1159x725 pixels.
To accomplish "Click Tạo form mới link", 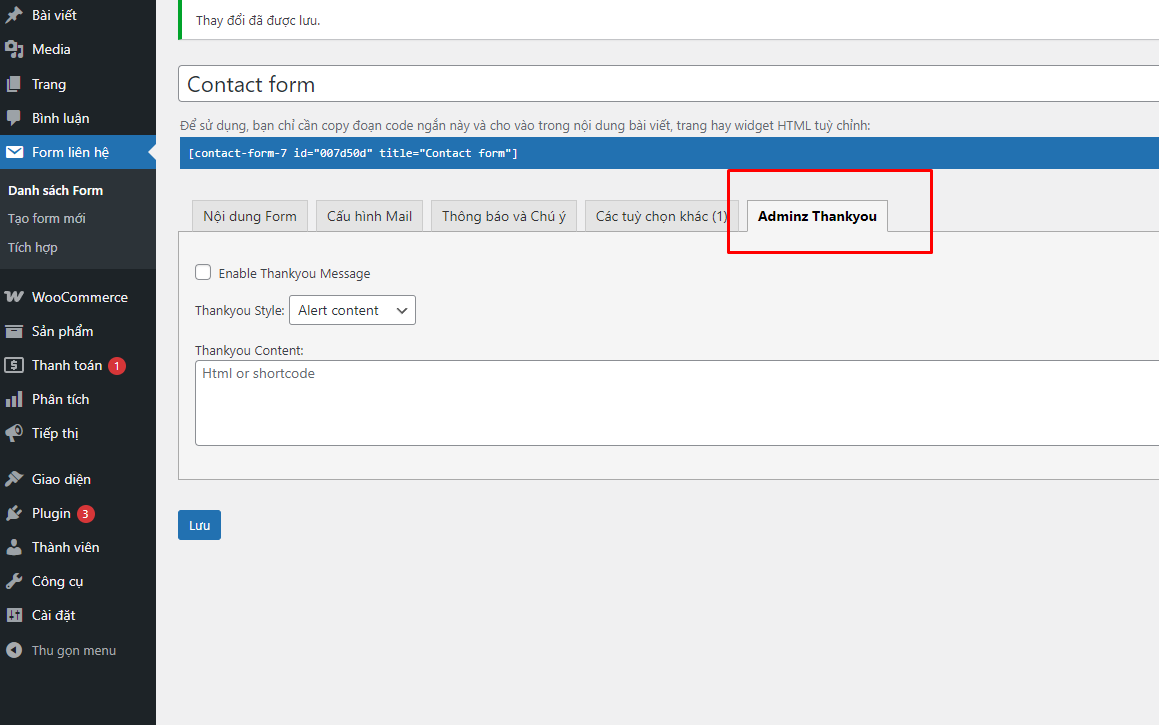I will coord(47,219).
